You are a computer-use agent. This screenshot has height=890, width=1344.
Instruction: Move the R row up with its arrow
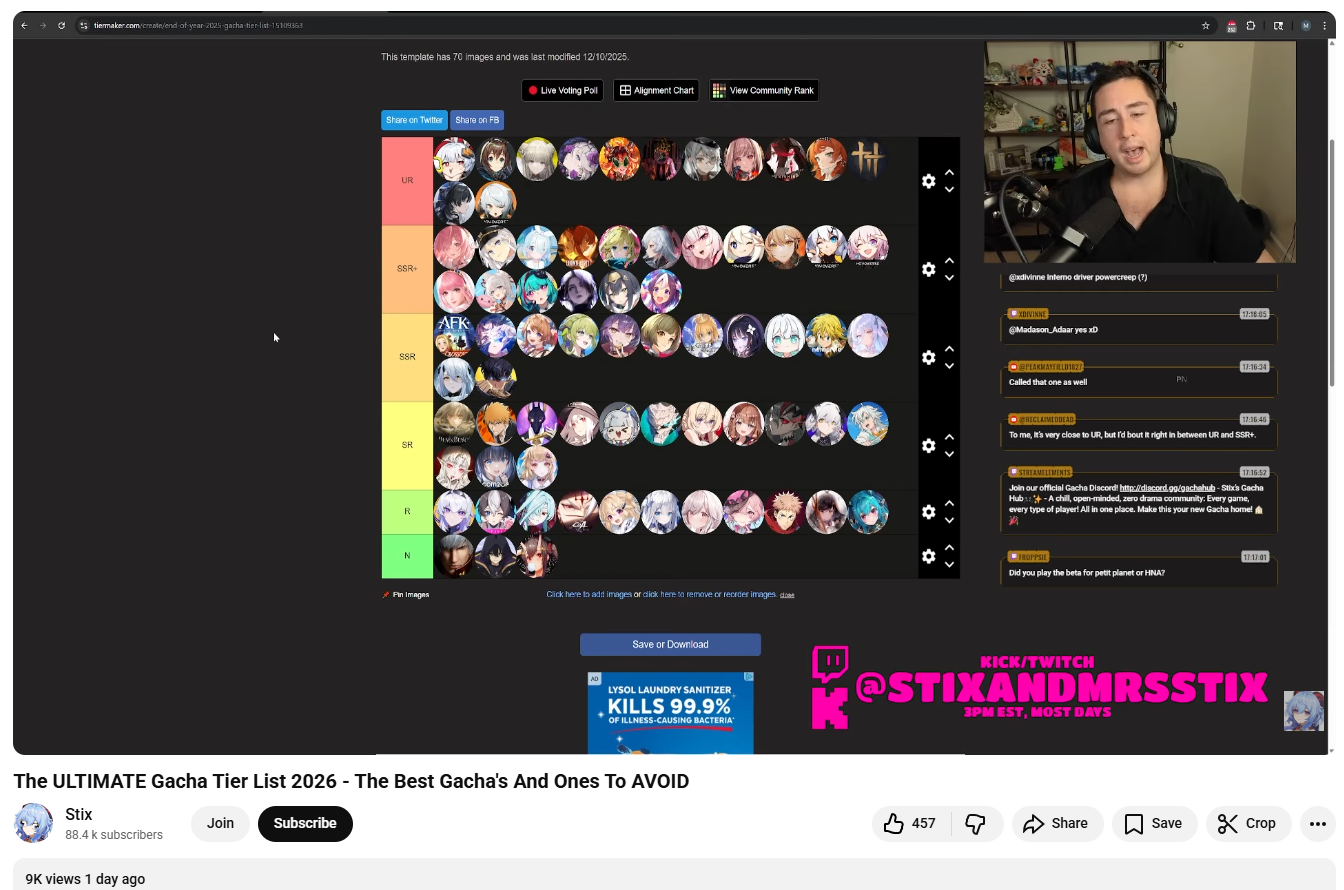coord(949,504)
